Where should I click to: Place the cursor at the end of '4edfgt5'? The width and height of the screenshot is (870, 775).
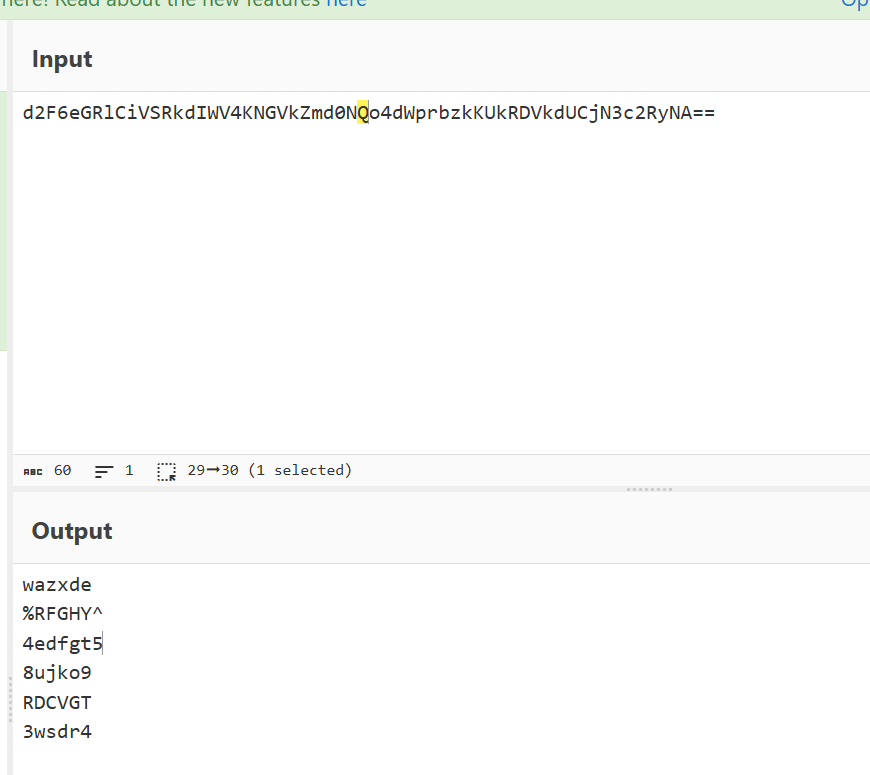(103, 644)
